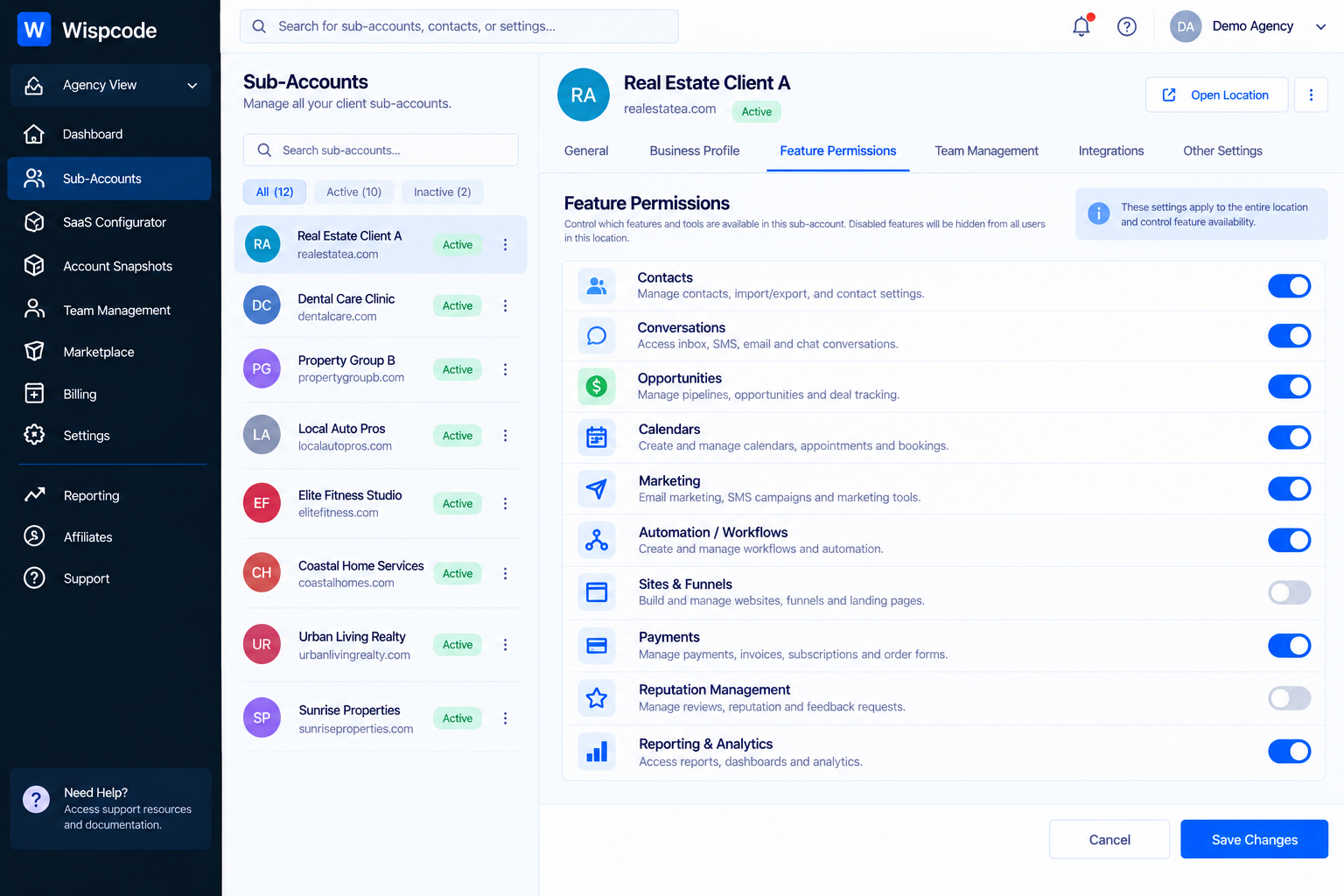Click the Cancel button

point(1109,839)
